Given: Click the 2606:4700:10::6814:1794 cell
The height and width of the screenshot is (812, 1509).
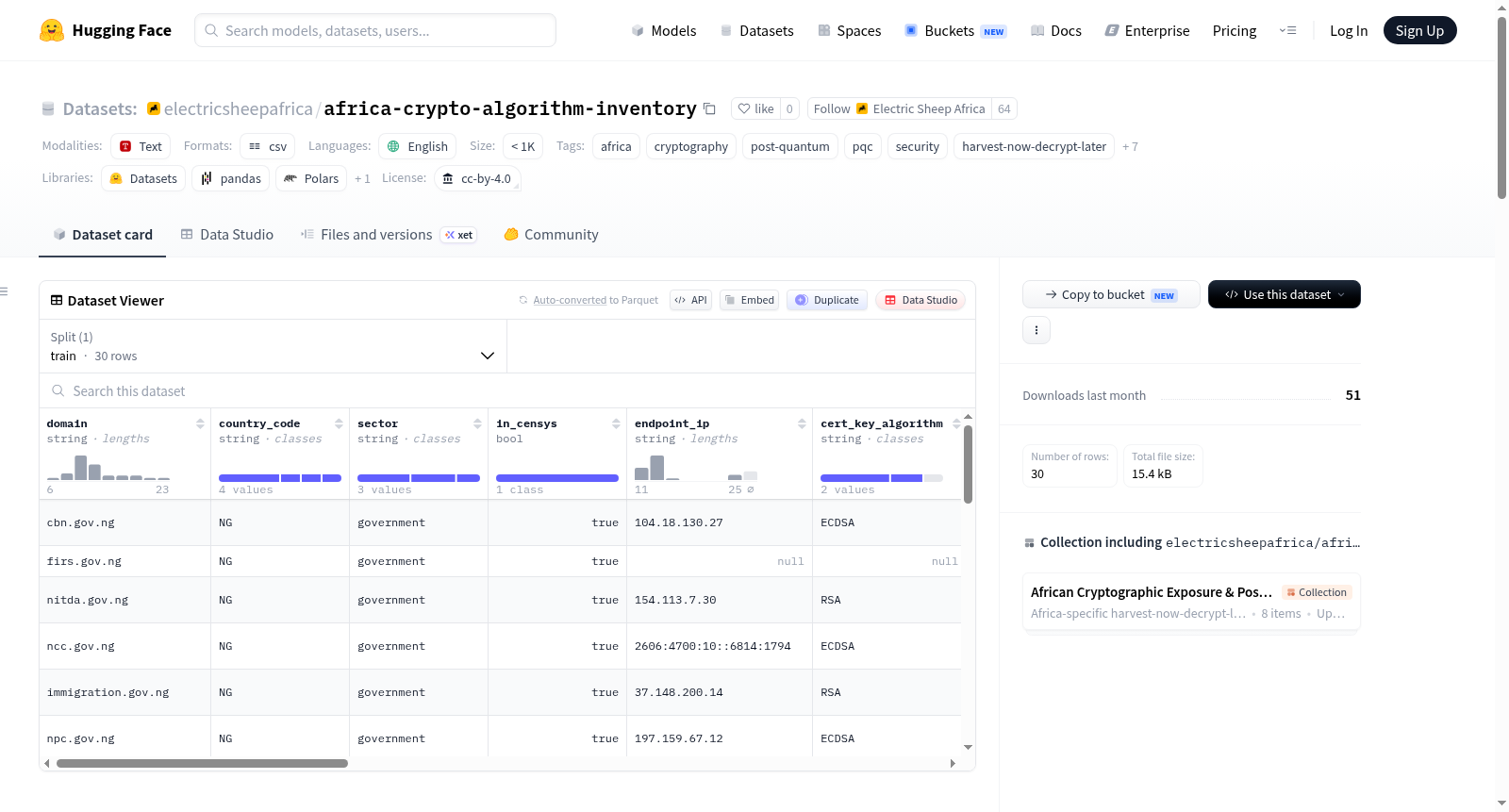Looking at the screenshot, I should click(x=720, y=646).
